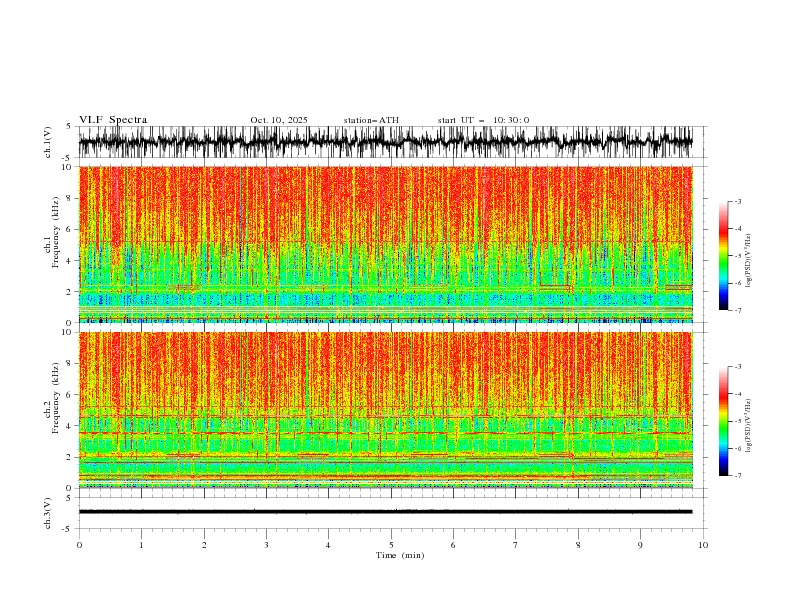Click inside the ch.2 spectrogram panel

click(386, 410)
